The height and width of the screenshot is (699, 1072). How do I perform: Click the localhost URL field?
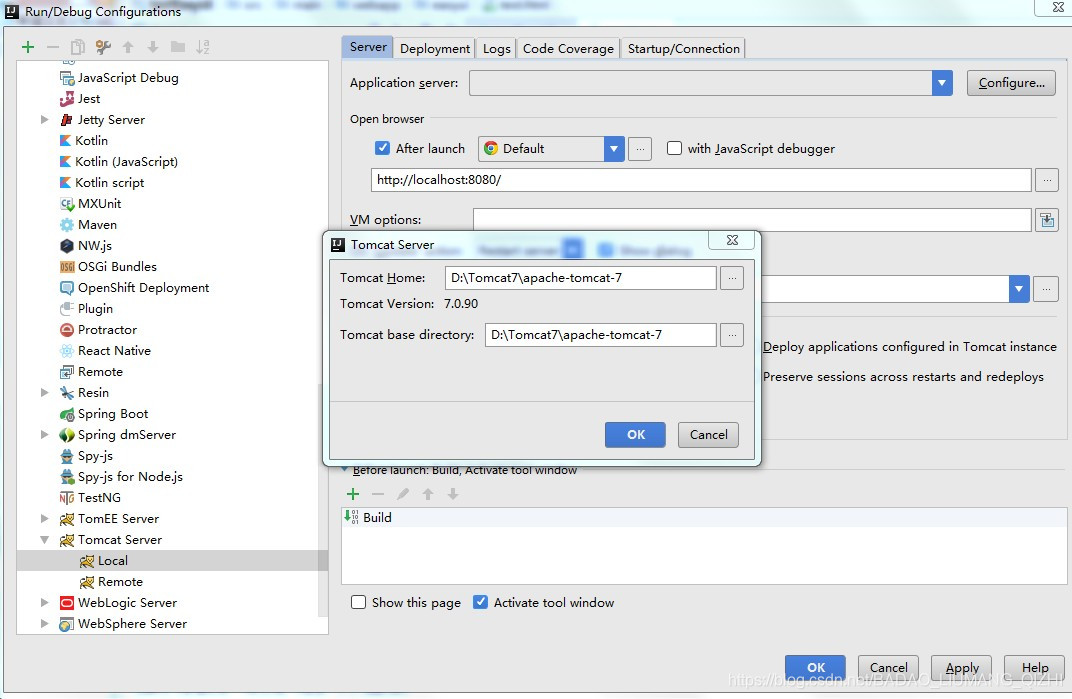tap(701, 180)
